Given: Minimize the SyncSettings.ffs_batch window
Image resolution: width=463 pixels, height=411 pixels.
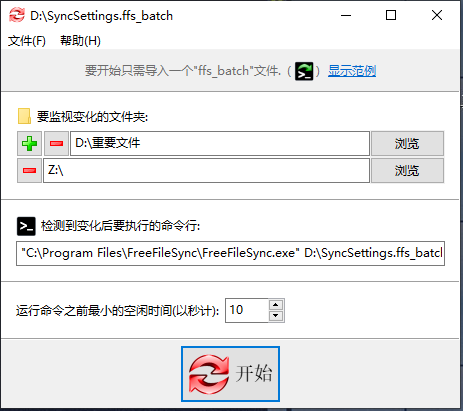Looking at the screenshot, I should [346, 15].
